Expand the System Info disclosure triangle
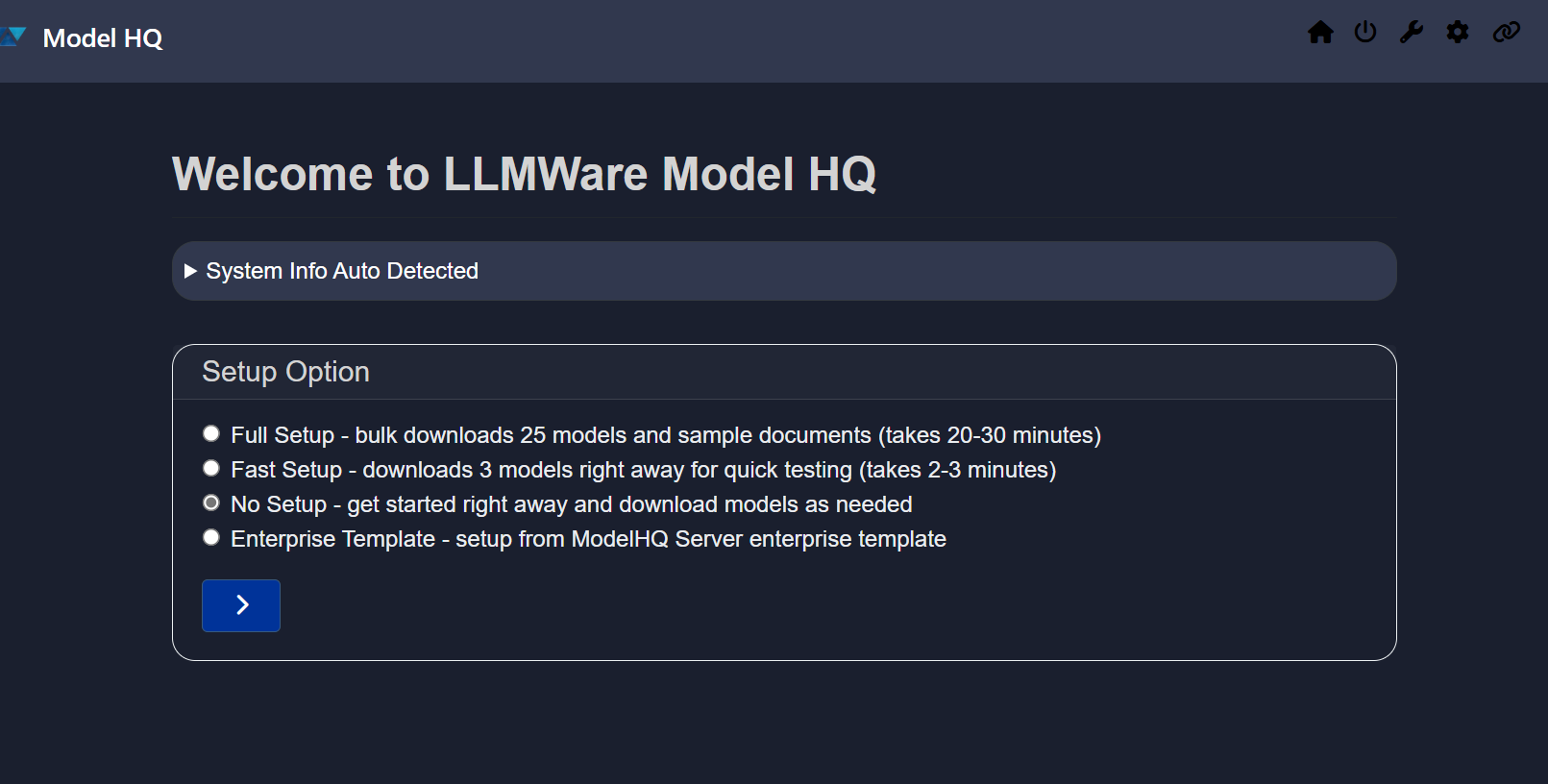Viewport: 1548px width, 784px height. click(190, 271)
